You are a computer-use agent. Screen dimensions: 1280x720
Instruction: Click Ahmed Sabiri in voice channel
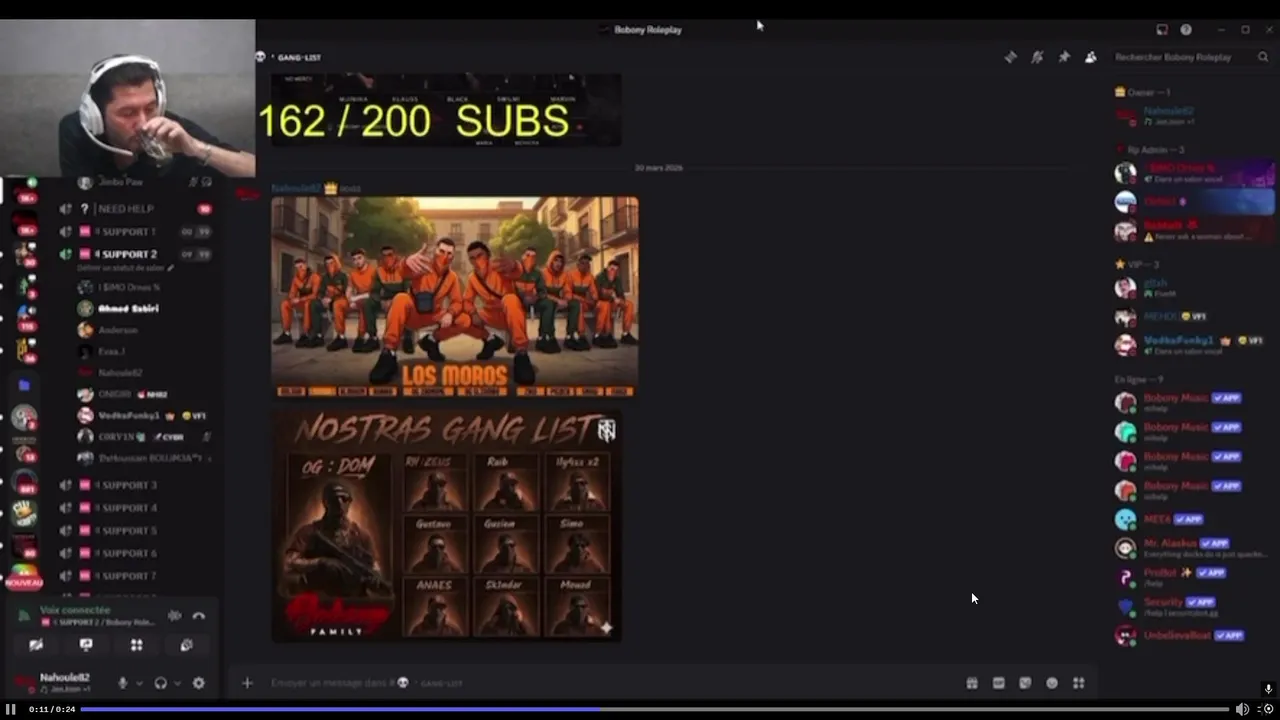pos(128,308)
